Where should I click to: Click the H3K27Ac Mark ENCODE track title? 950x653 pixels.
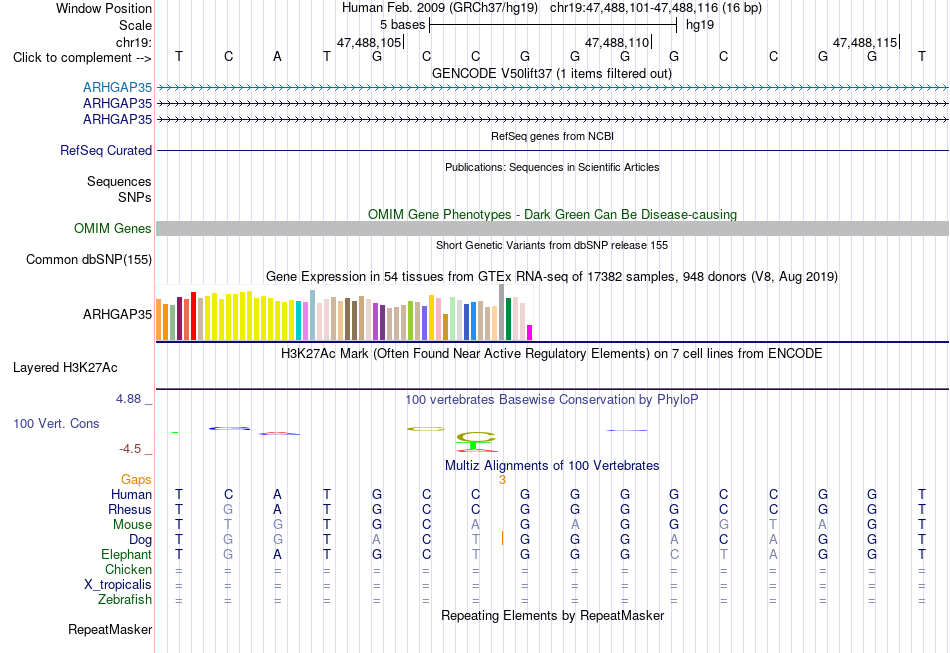tap(552, 354)
